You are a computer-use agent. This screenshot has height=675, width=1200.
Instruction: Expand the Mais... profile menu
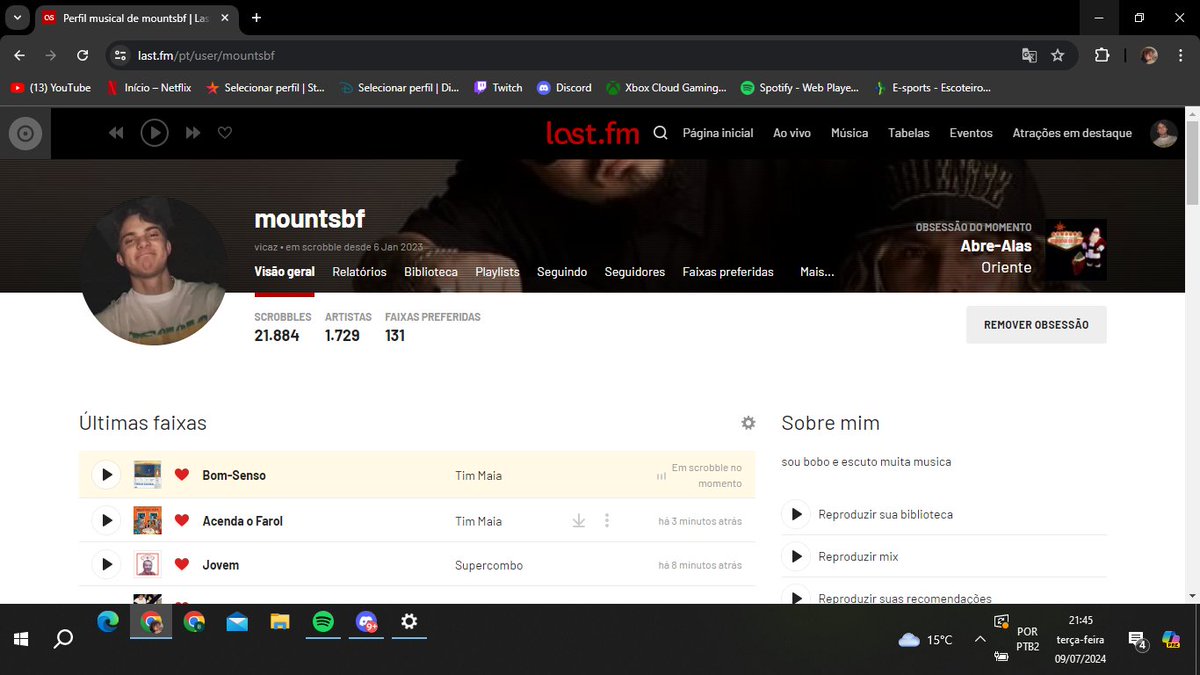(x=817, y=272)
